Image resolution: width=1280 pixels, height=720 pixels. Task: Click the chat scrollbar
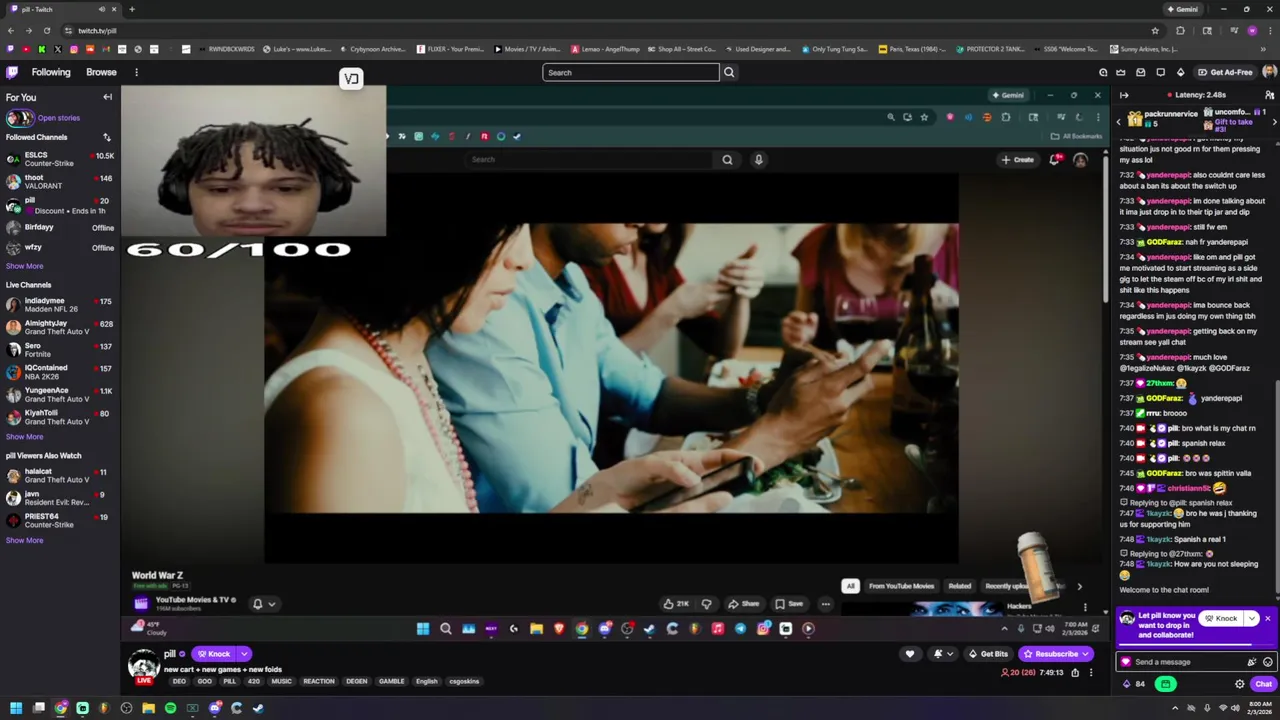[1277, 490]
